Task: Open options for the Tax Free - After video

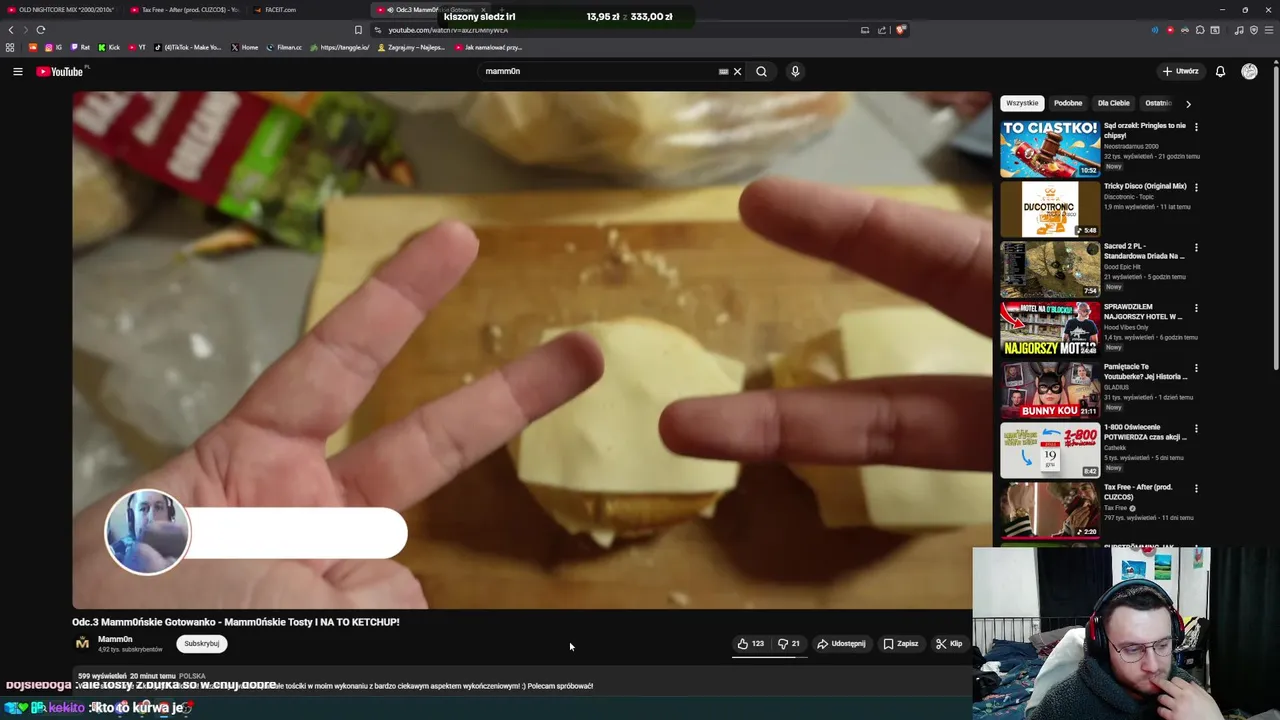Action: click(1196, 489)
